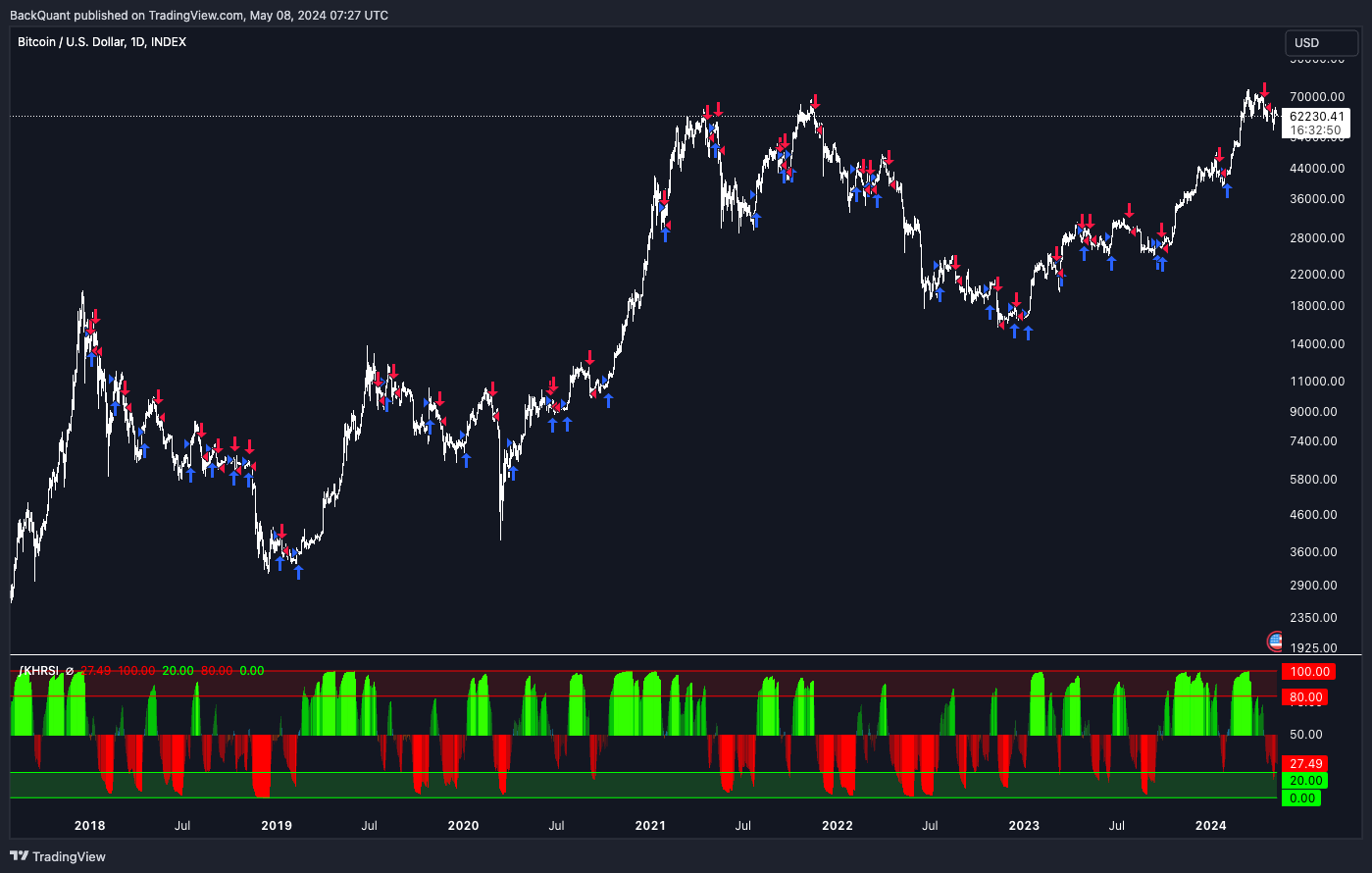Click the current price label 62230.41
The width and height of the screenshot is (1372, 873).
[1316, 116]
